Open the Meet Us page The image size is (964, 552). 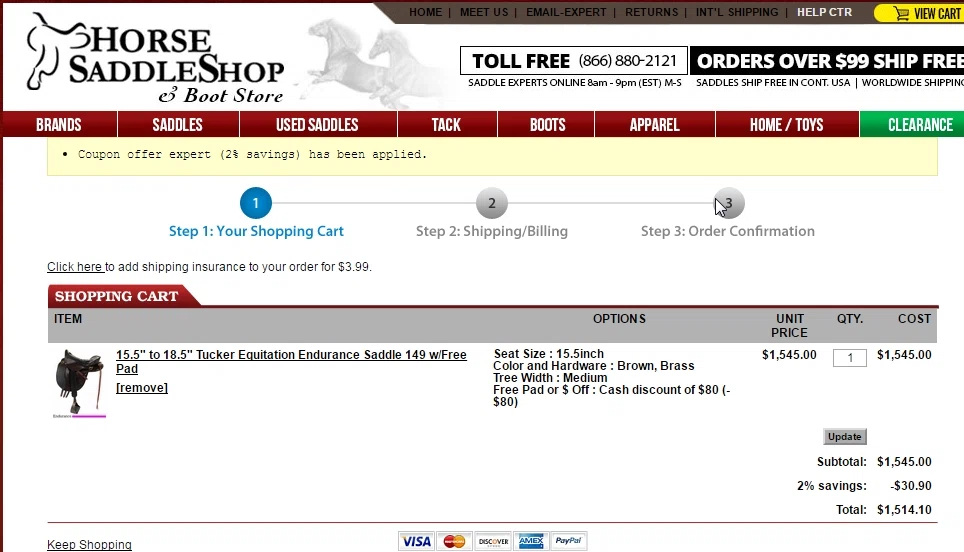[x=484, y=12]
